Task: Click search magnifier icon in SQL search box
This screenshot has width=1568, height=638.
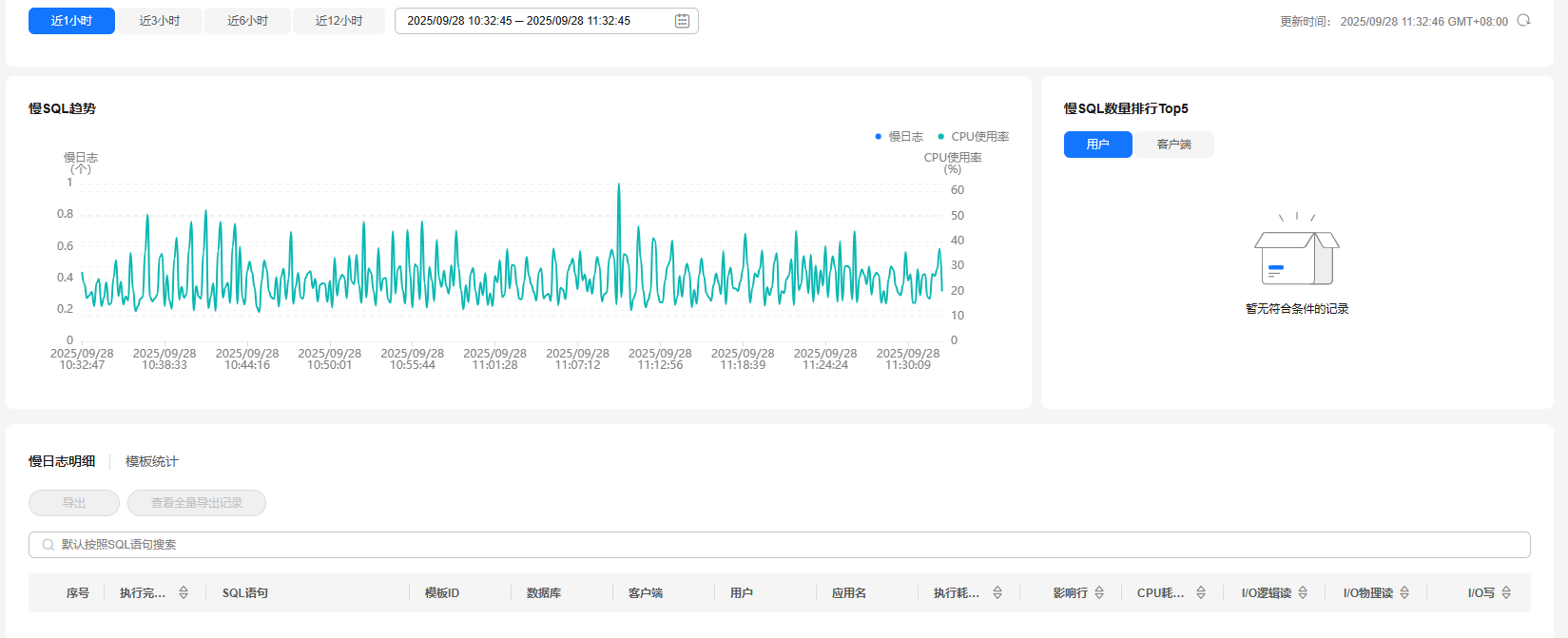Action: (48, 545)
